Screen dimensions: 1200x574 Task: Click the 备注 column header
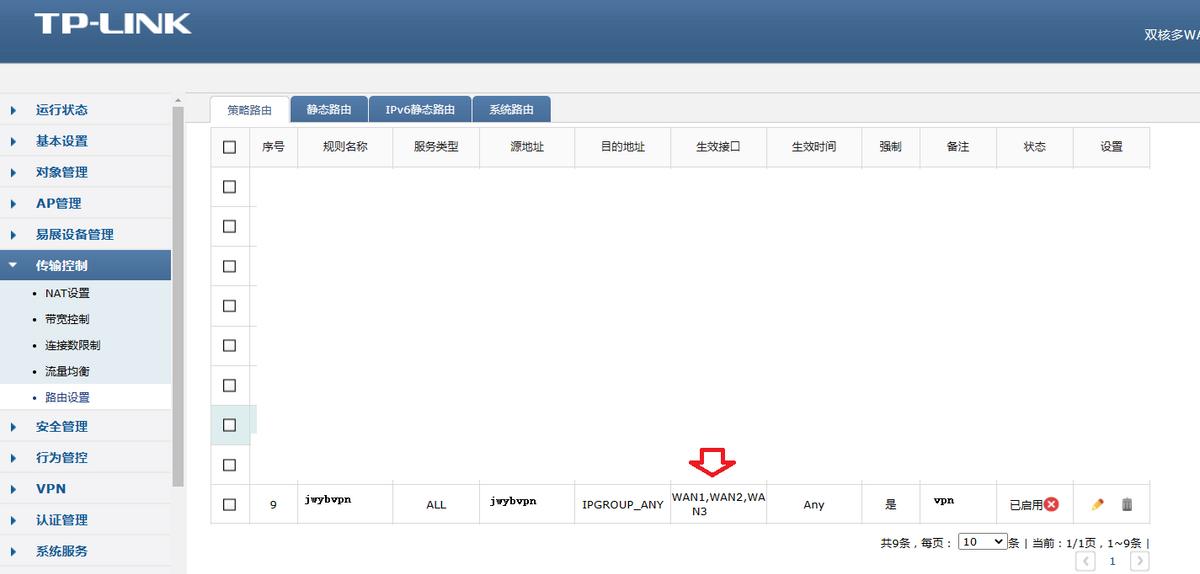point(958,147)
